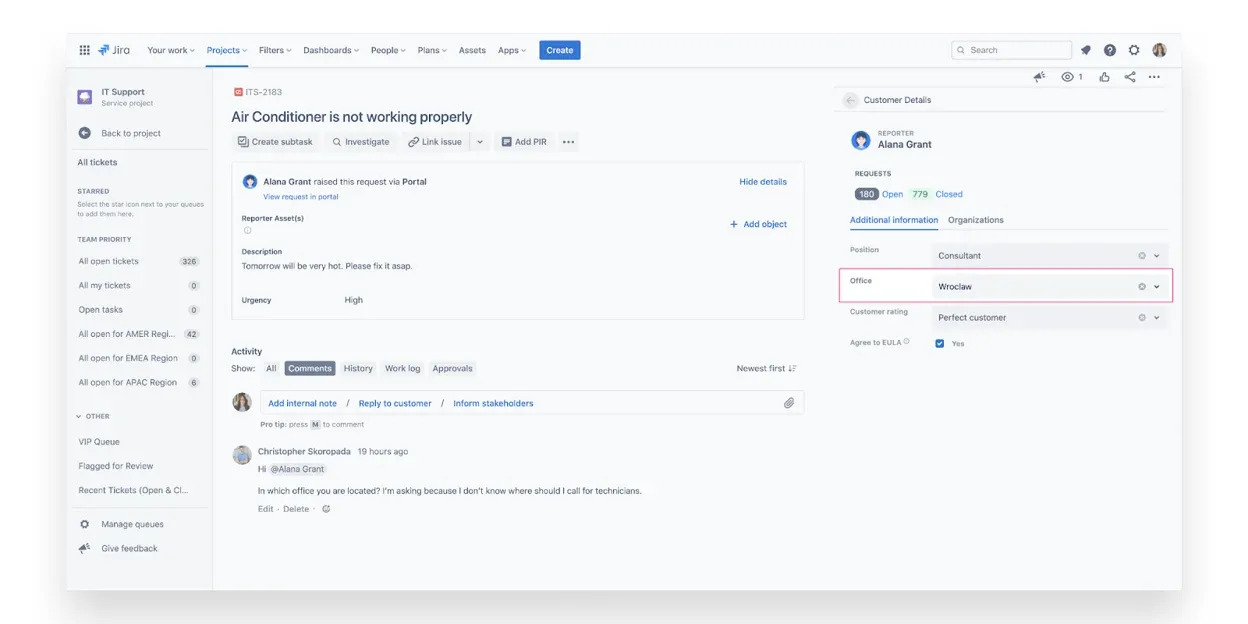Click the thumbs up vote icon

tap(1105, 77)
